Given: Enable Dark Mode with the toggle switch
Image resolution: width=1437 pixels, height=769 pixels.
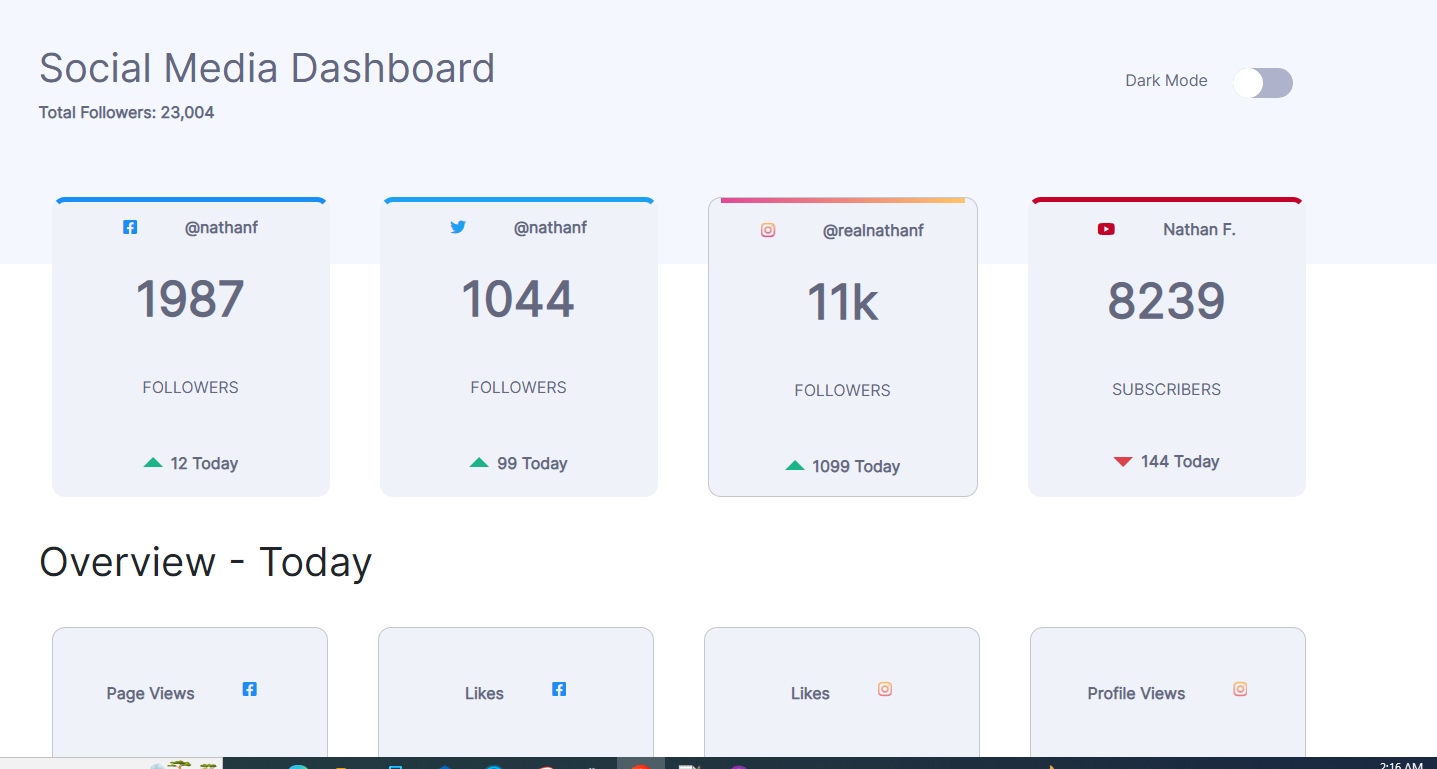Looking at the screenshot, I should click(1263, 83).
